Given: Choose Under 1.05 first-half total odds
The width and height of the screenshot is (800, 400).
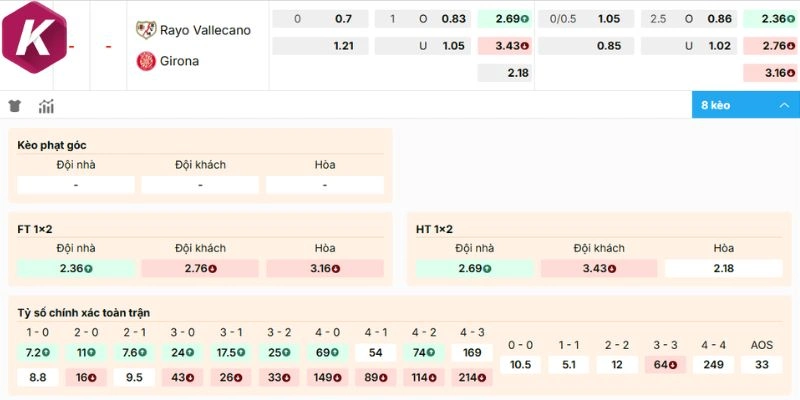Looking at the screenshot, I should click(422, 46).
